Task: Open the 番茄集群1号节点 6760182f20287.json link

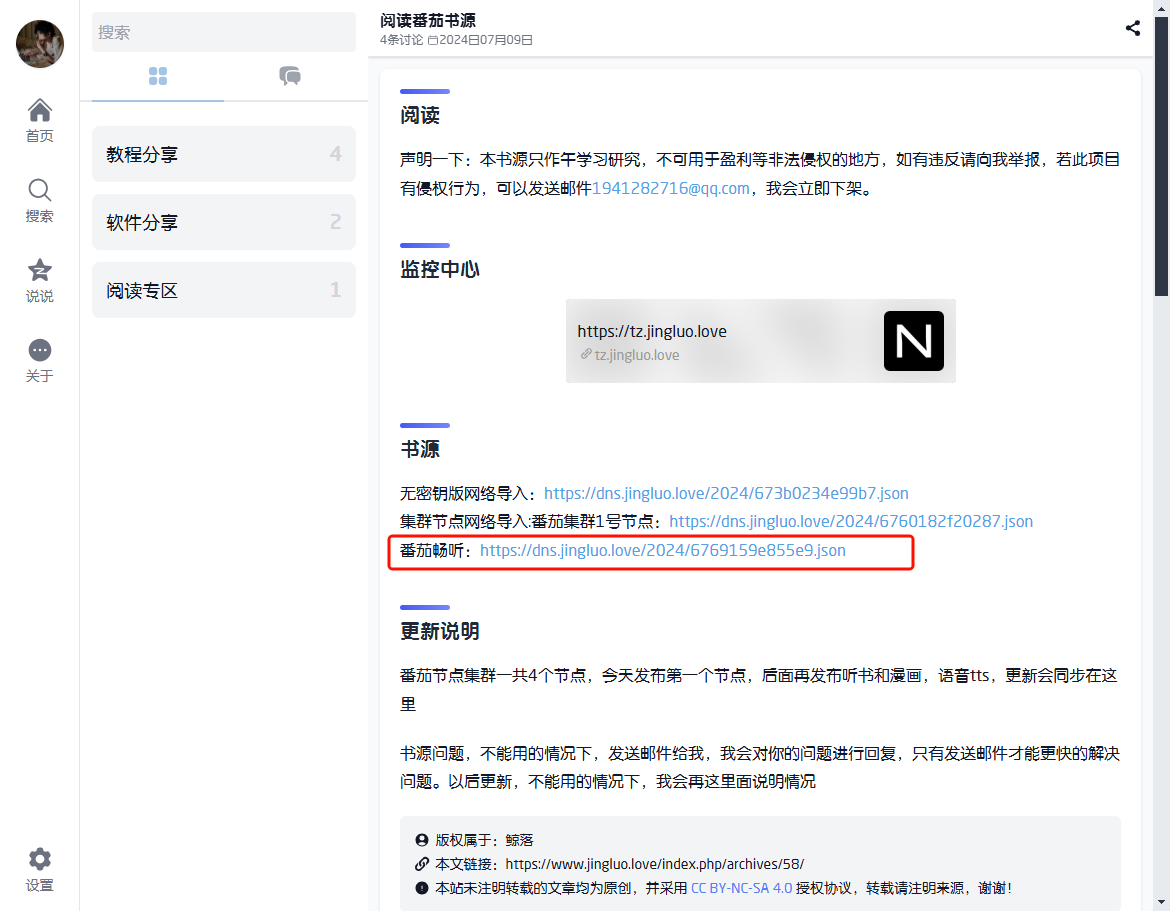Action: (x=851, y=522)
